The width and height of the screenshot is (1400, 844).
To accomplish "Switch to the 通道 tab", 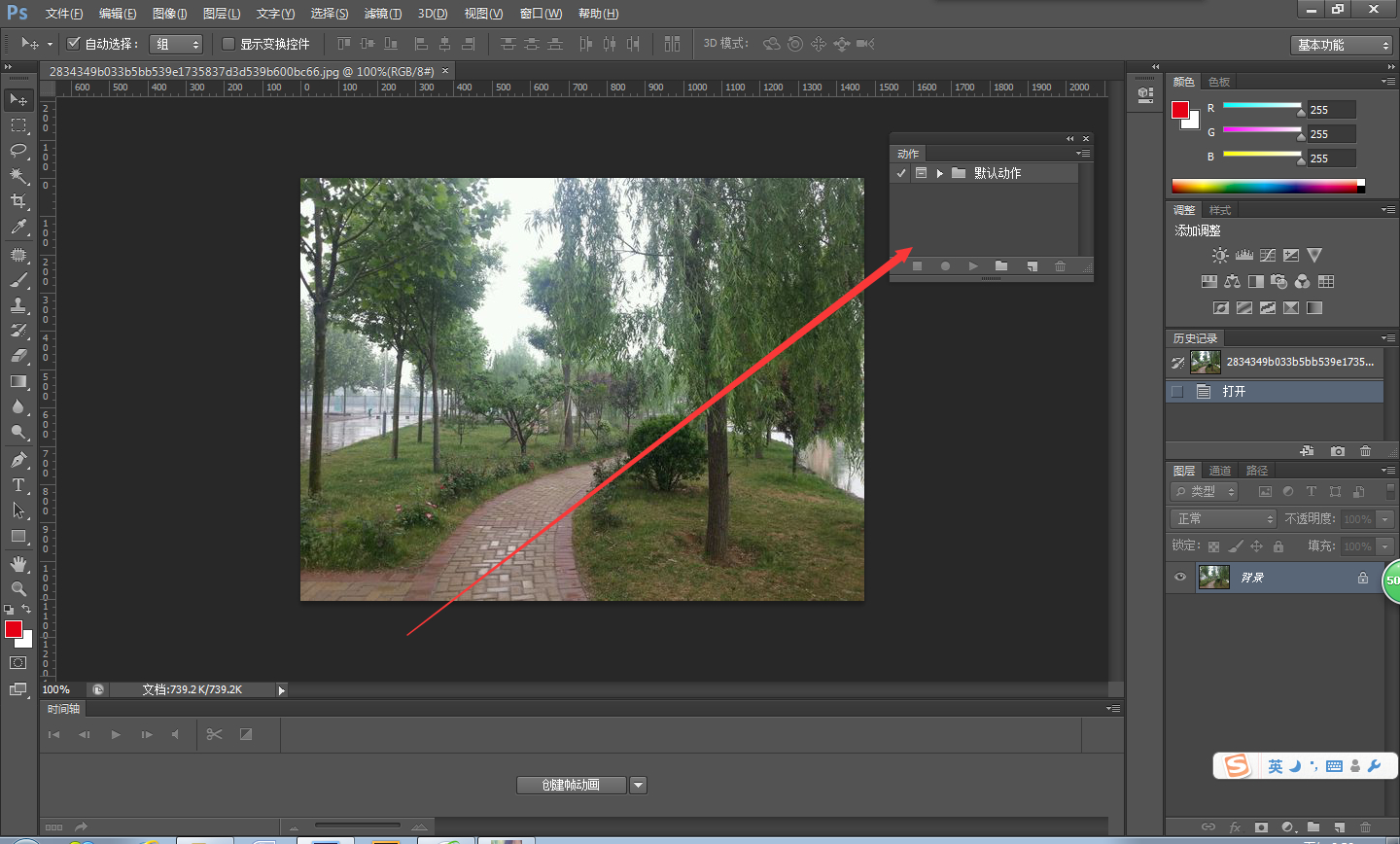I will click(x=1220, y=471).
